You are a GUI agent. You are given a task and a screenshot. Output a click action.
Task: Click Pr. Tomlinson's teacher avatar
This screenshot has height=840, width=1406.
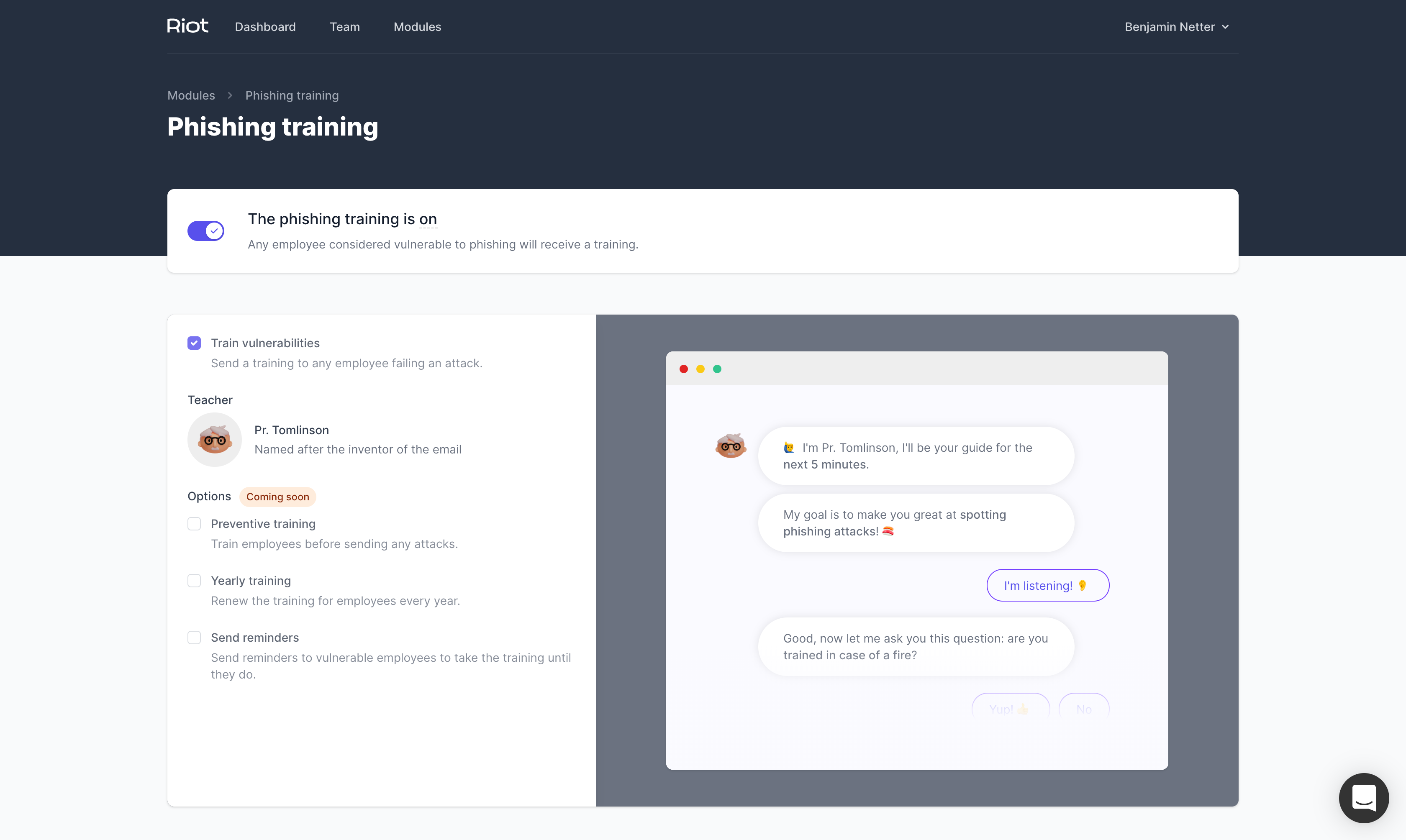(x=215, y=440)
